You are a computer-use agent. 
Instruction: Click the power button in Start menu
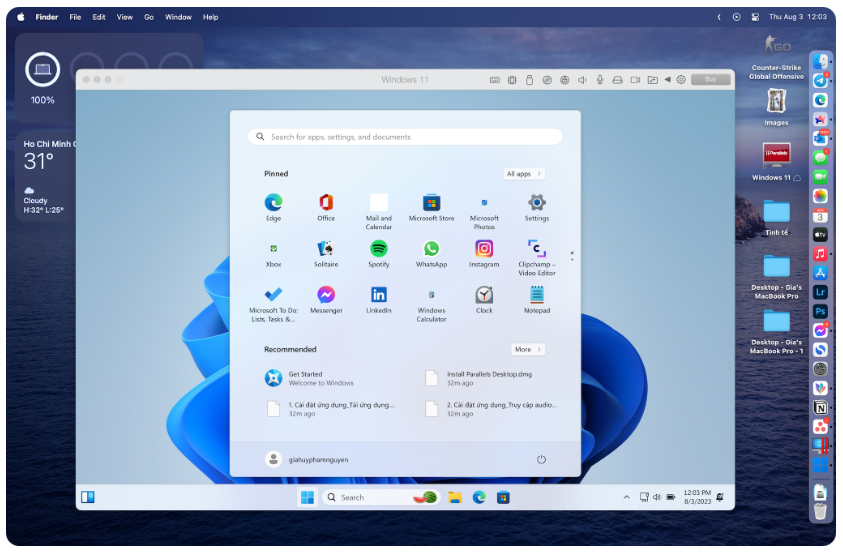541,459
